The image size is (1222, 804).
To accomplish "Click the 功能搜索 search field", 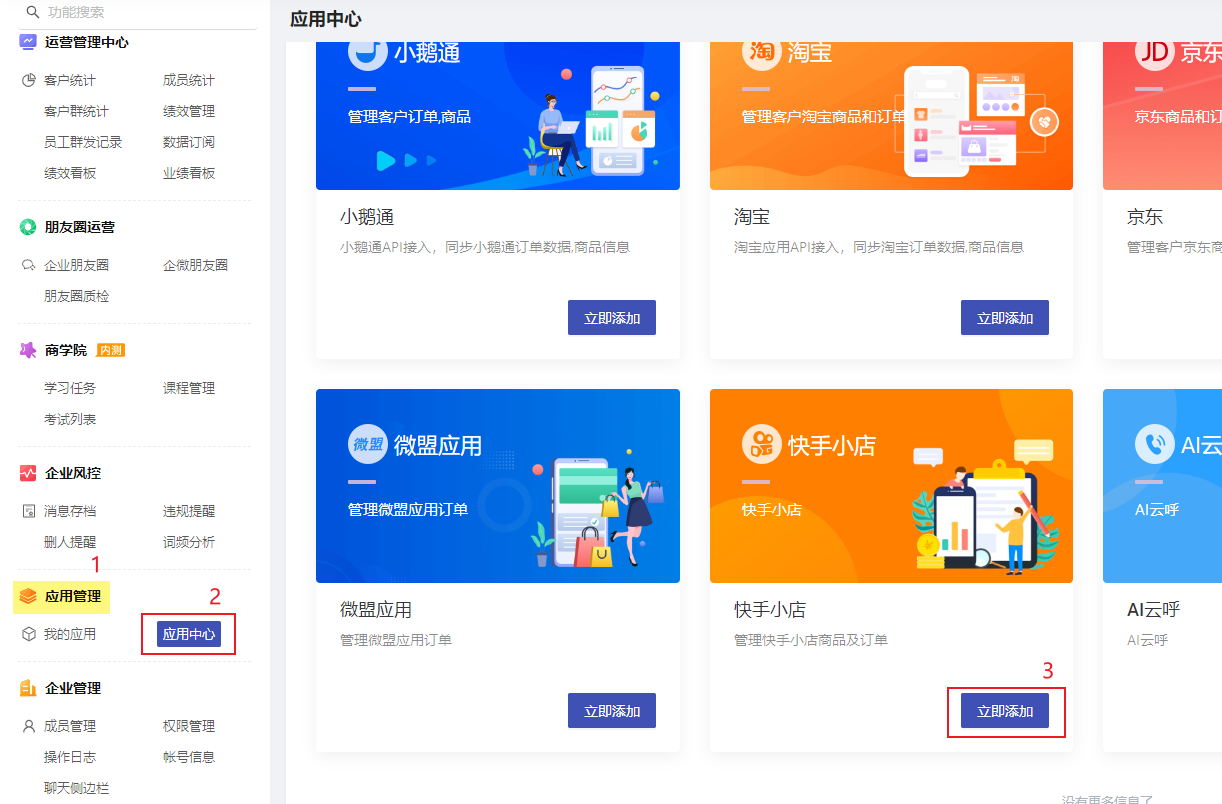I will tap(138, 13).
